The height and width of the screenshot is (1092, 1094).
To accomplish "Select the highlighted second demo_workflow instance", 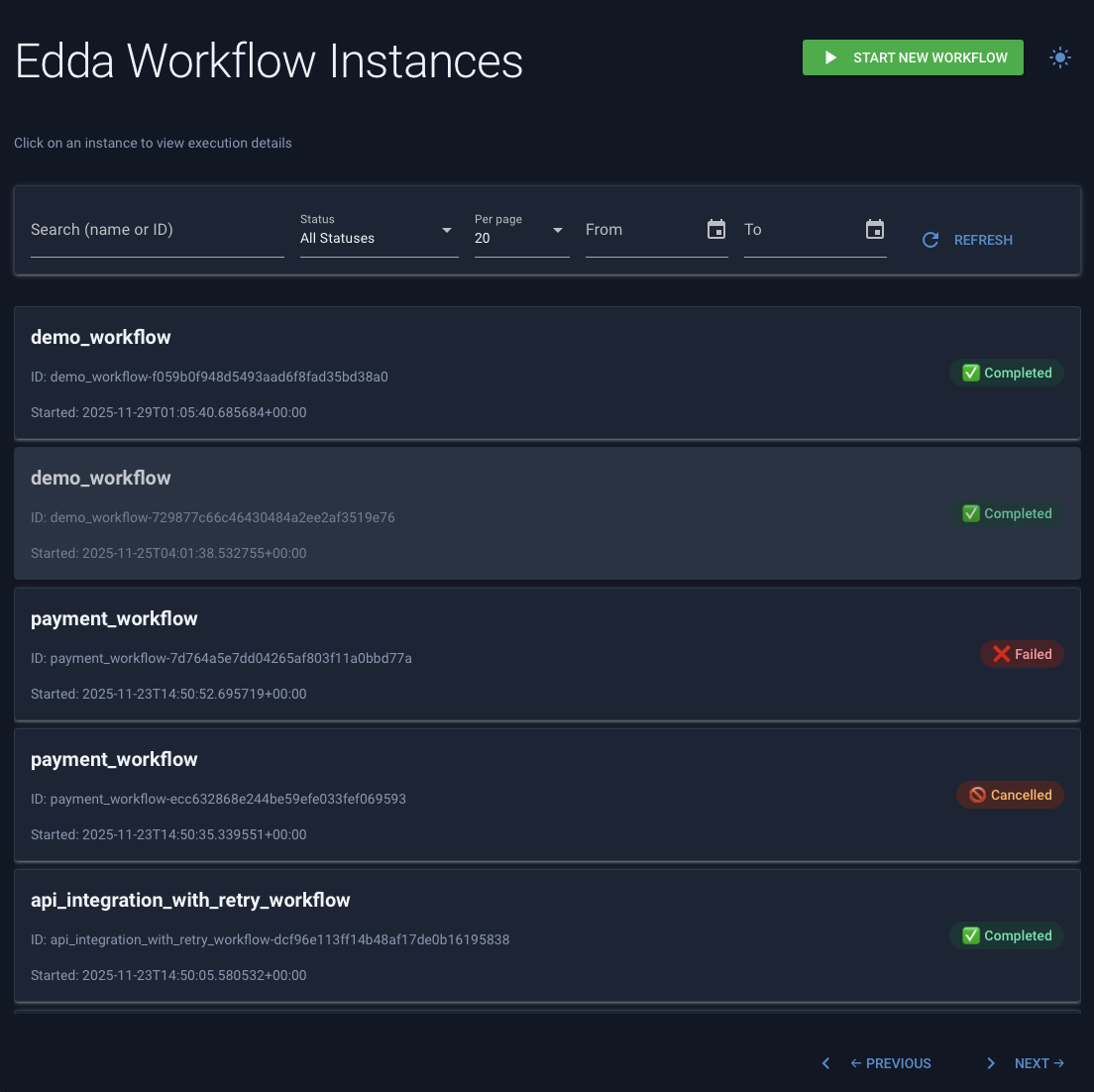I will point(547,513).
